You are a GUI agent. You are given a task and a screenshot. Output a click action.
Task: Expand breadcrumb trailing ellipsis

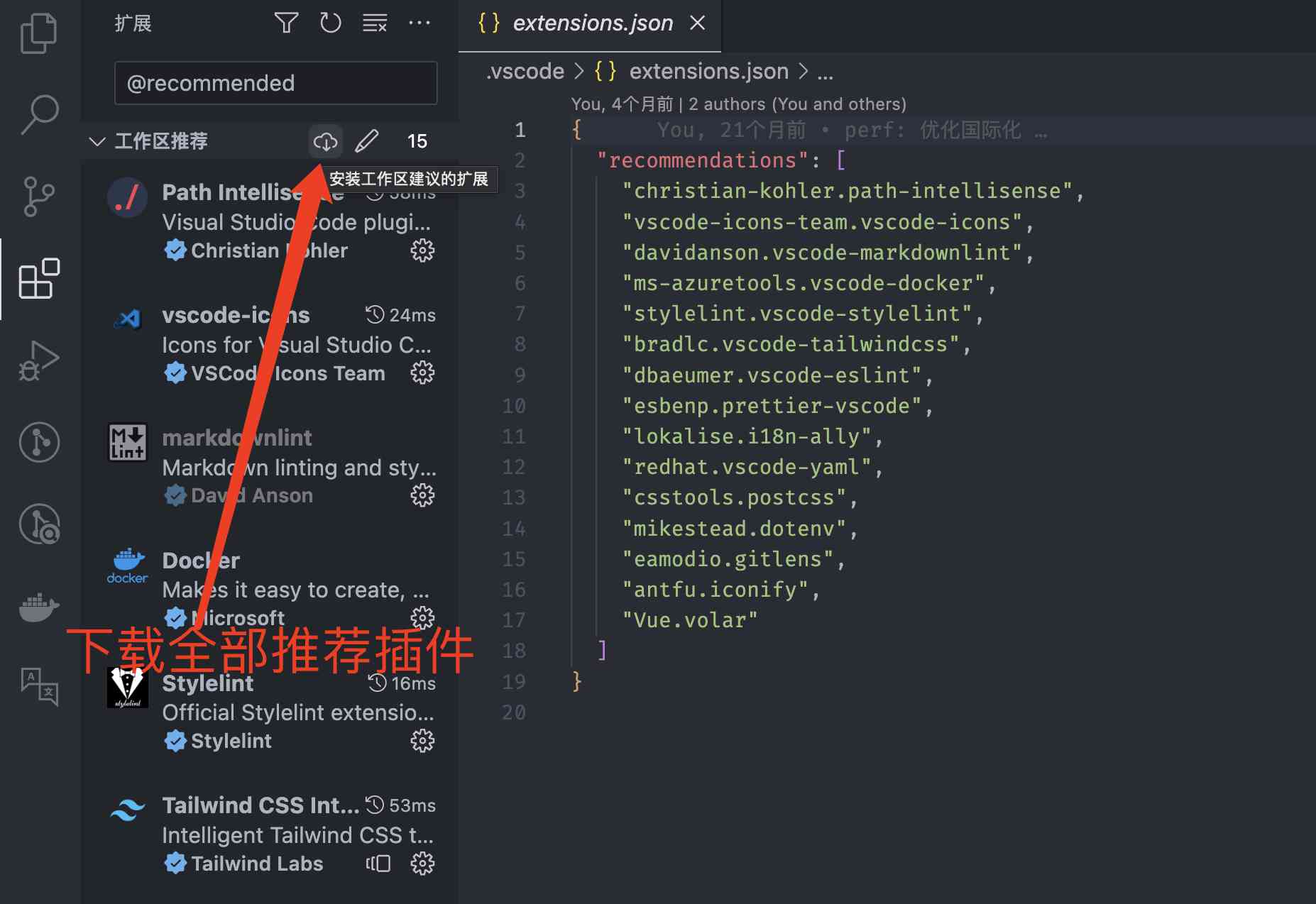point(825,72)
